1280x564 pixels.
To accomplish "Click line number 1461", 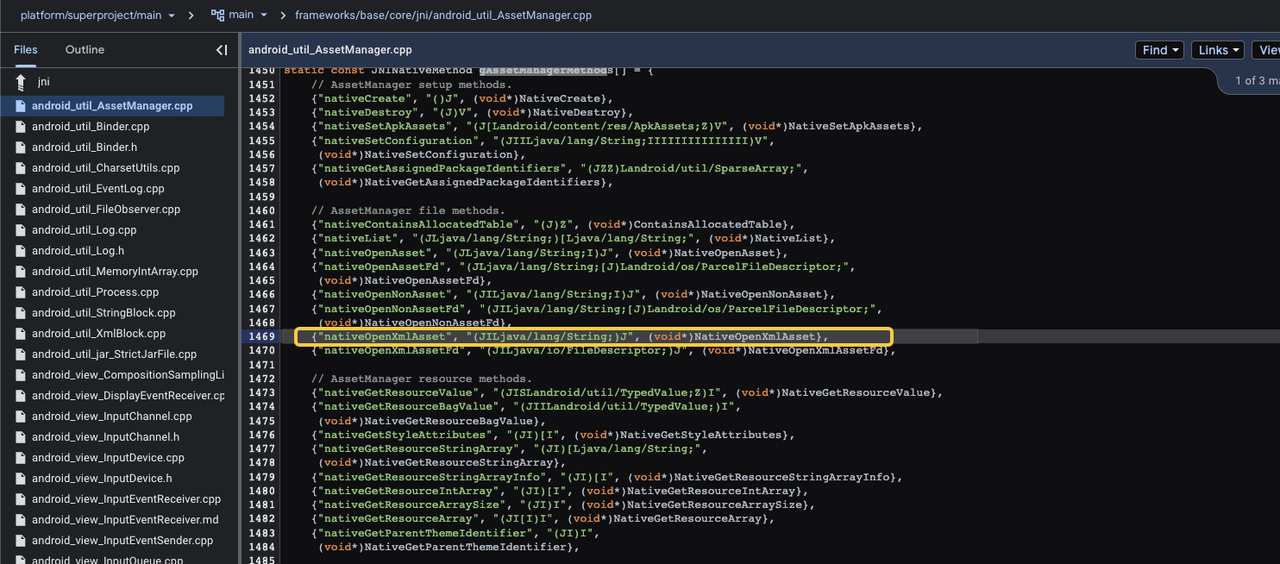I will click(x=261, y=225).
